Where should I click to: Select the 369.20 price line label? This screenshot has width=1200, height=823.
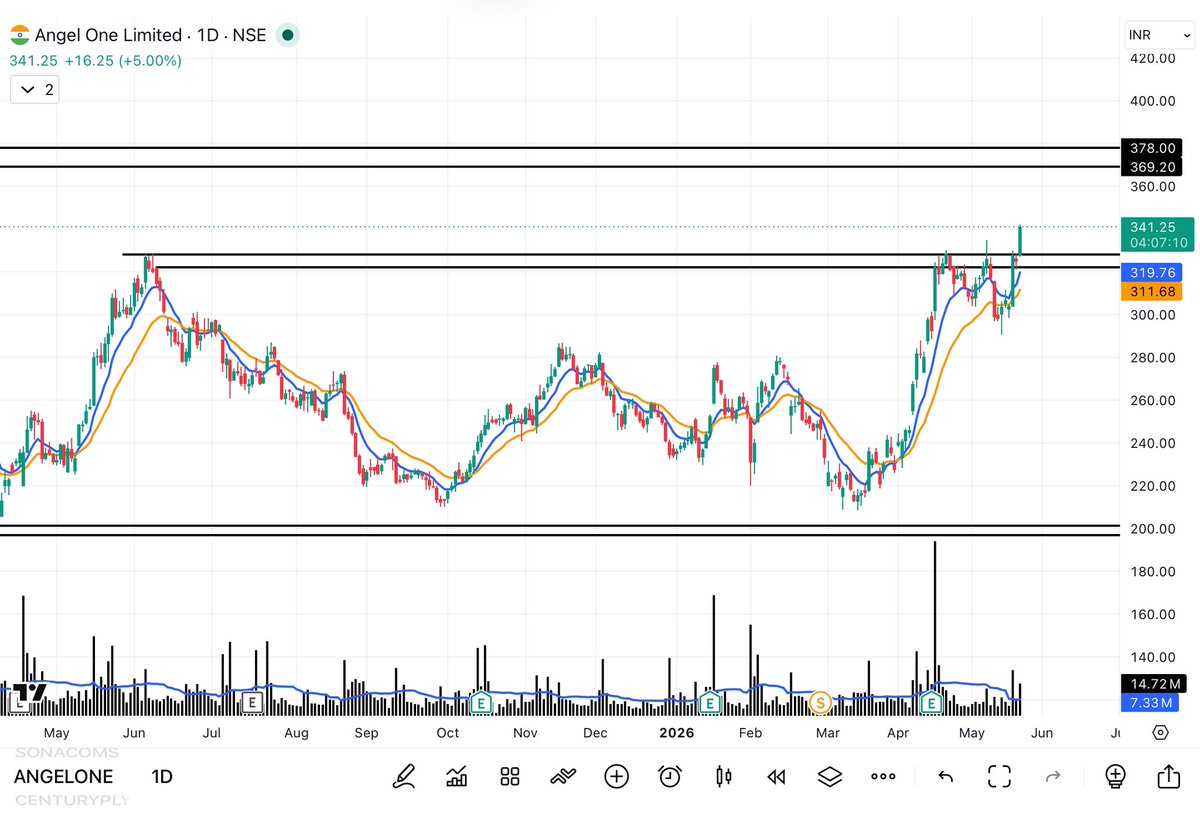coord(1152,167)
